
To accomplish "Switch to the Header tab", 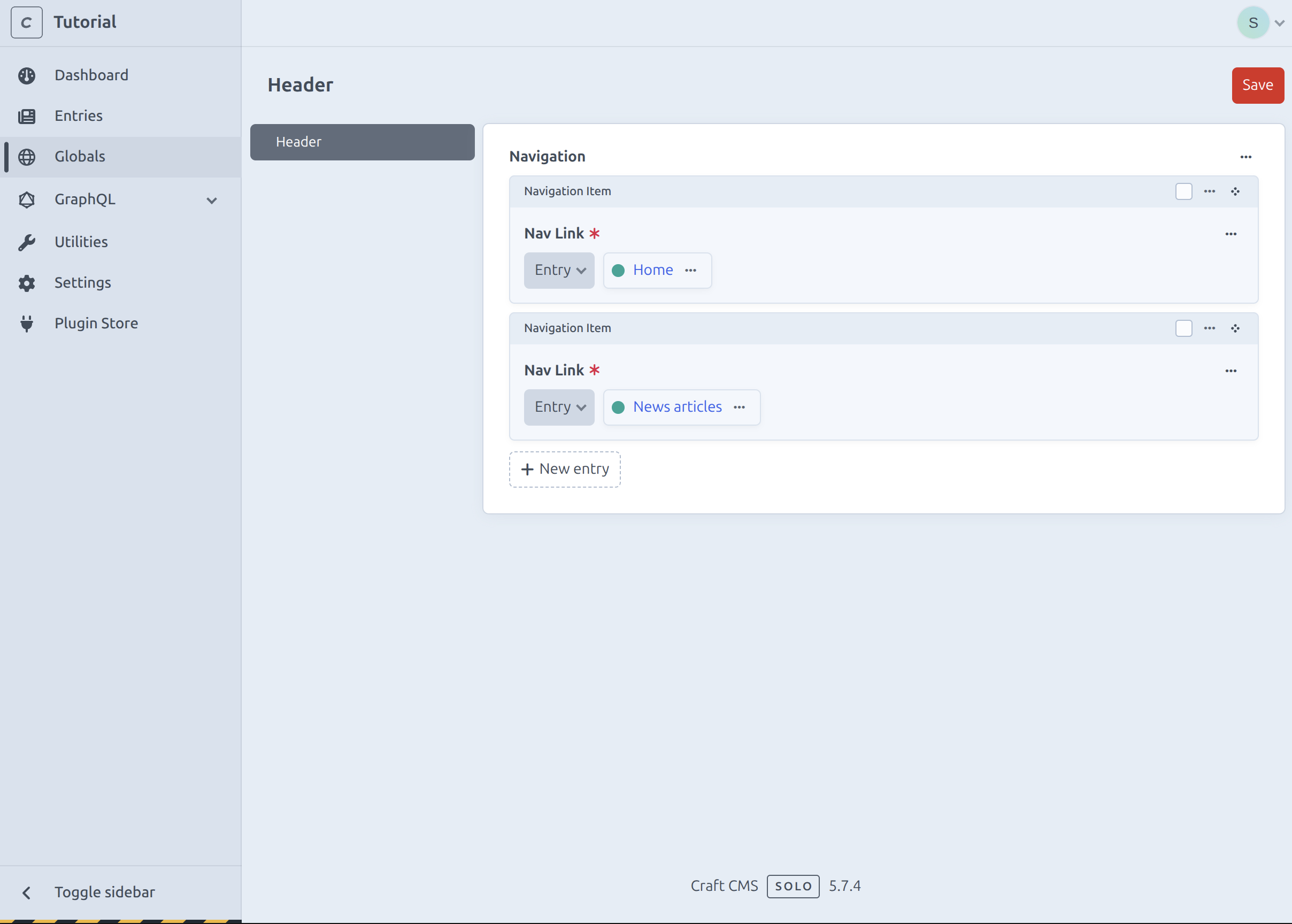I will 363,142.
